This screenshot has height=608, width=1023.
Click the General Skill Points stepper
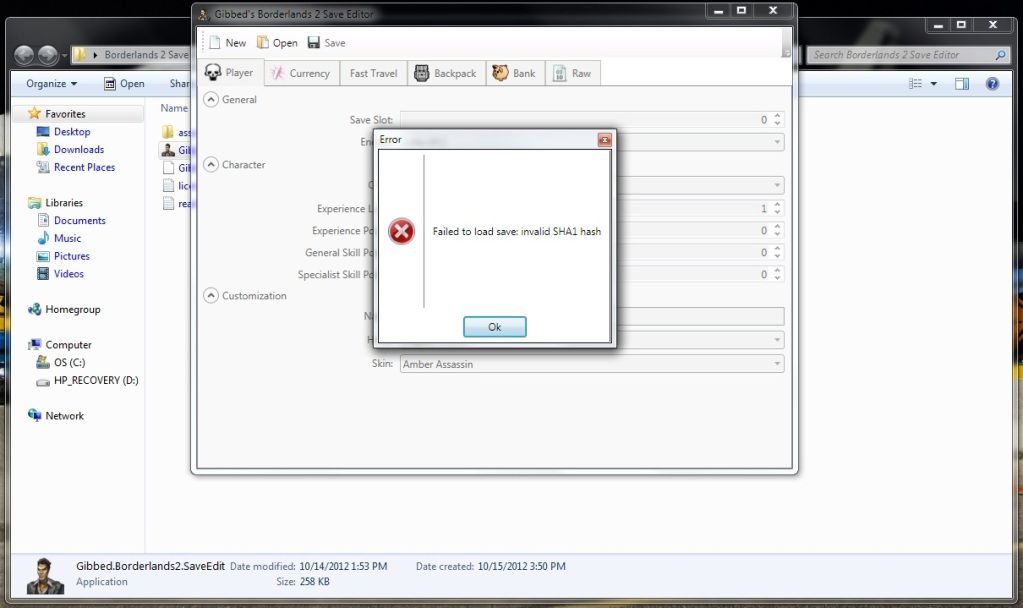(x=777, y=252)
